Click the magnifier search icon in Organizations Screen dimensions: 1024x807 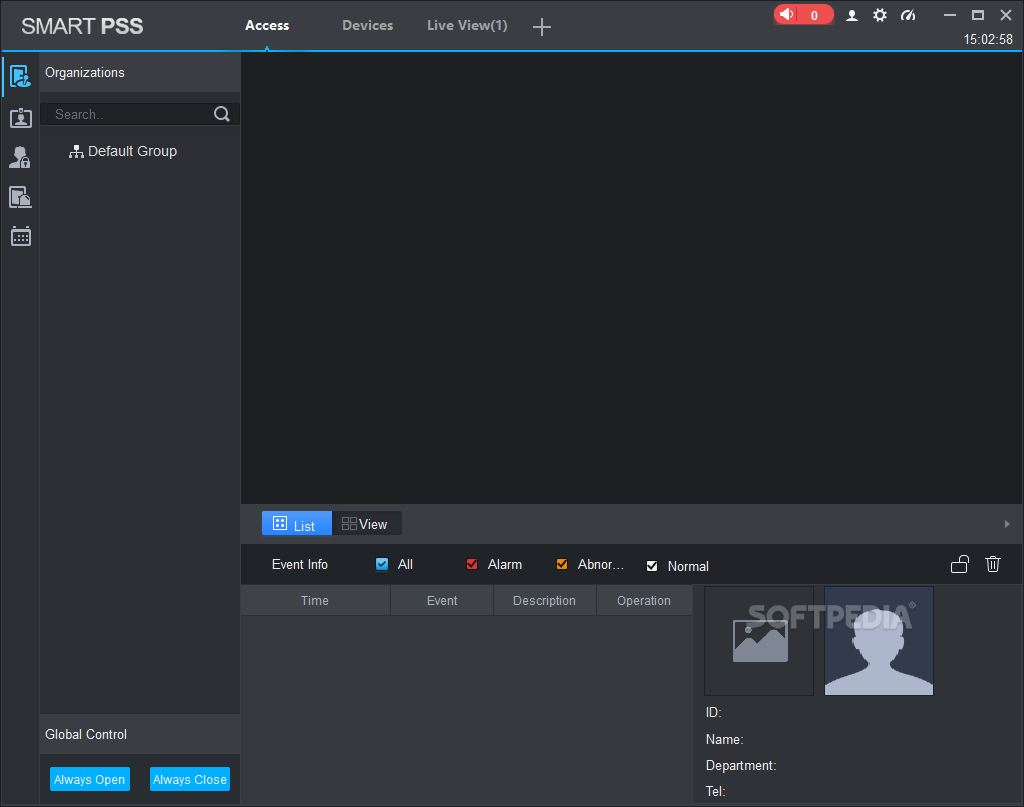click(222, 114)
